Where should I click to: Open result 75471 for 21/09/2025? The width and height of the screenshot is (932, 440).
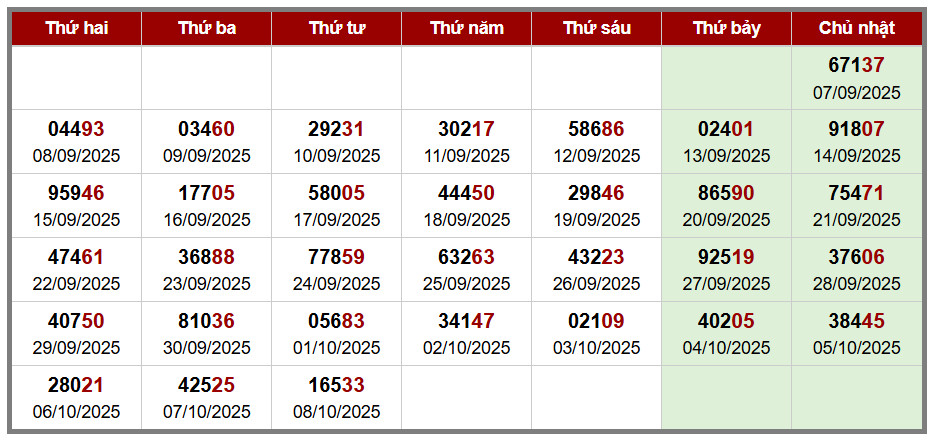click(856, 205)
